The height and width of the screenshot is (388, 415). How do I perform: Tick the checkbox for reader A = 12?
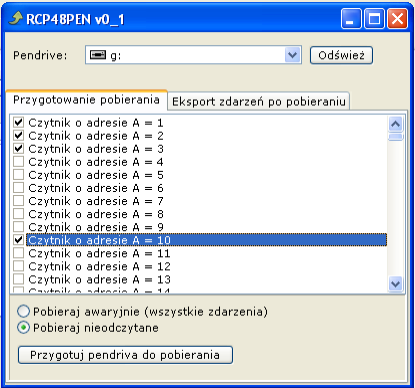click(x=18, y=266)
